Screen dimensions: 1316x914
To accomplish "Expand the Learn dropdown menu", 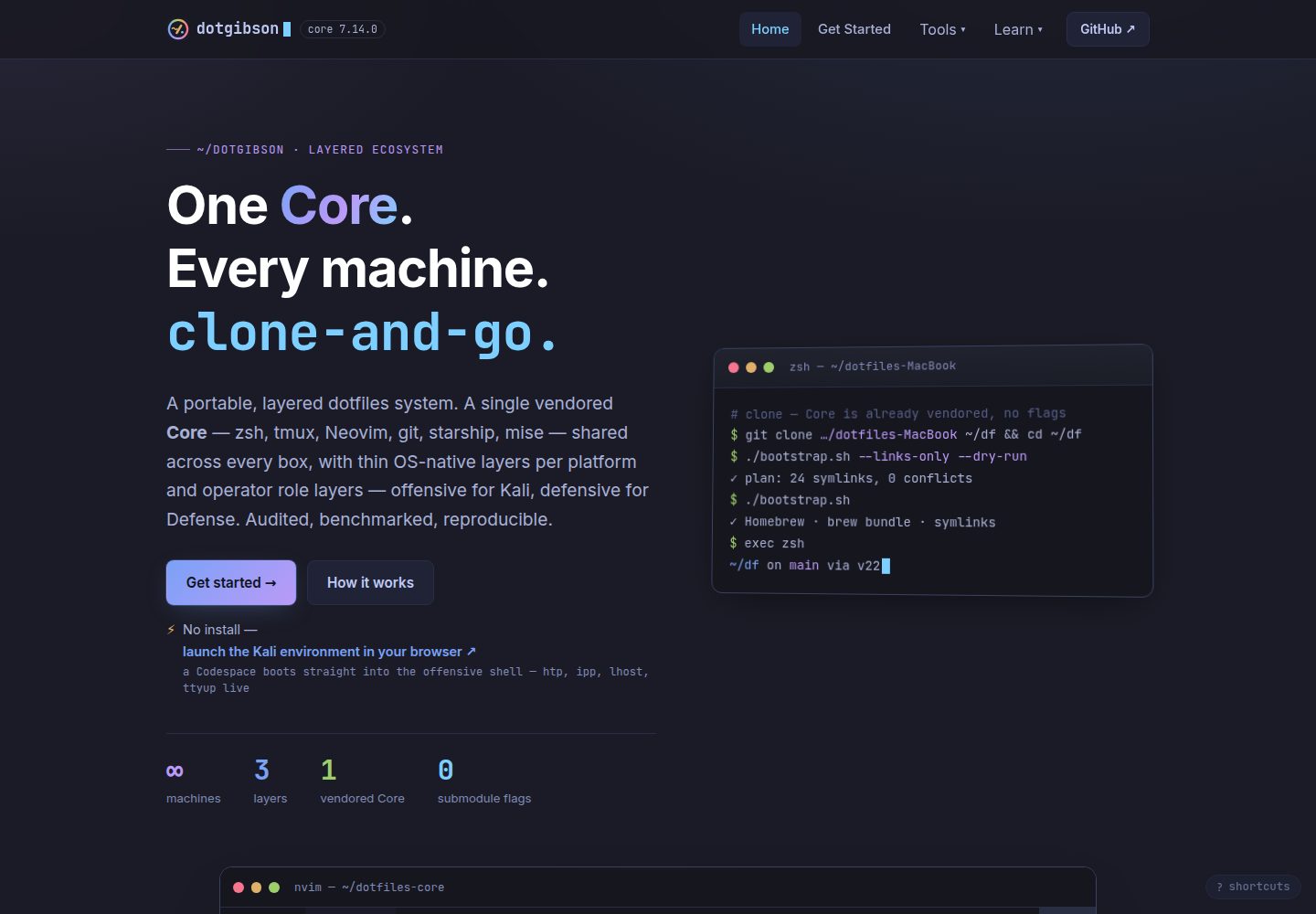I will (x=1018, y=29).
